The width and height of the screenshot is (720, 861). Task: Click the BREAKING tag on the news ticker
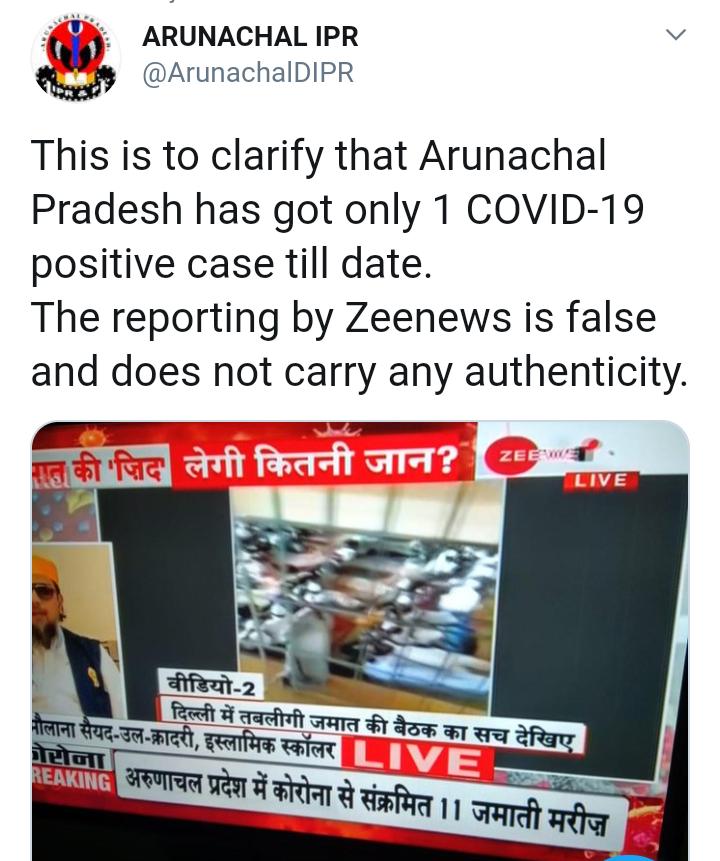pos(72,779)
